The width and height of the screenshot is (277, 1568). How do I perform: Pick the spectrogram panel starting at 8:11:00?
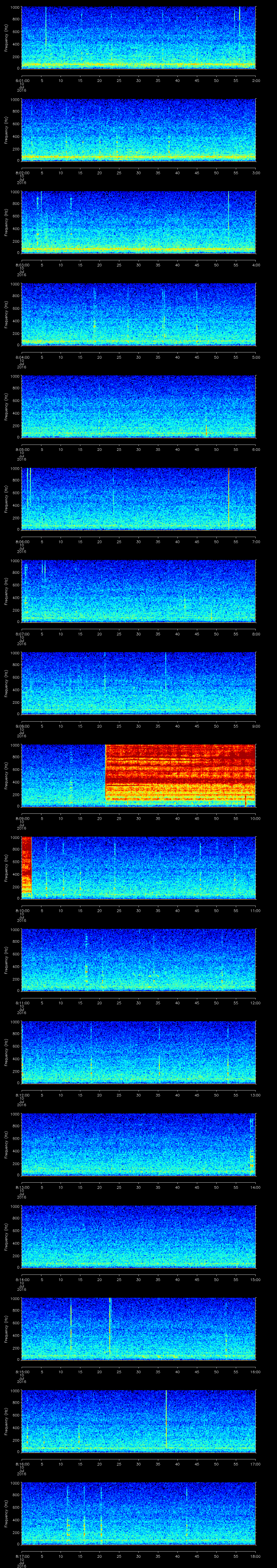coord(139,960)
